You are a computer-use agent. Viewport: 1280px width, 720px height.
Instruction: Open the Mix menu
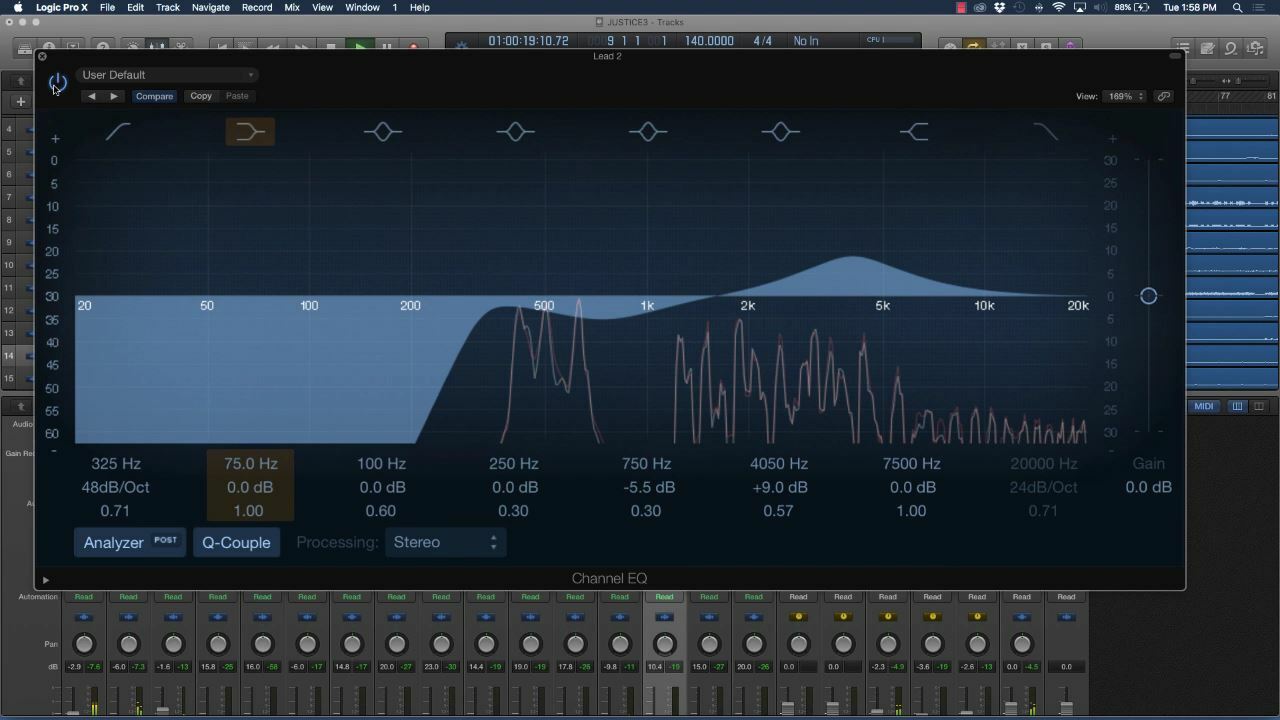(292, 7)
